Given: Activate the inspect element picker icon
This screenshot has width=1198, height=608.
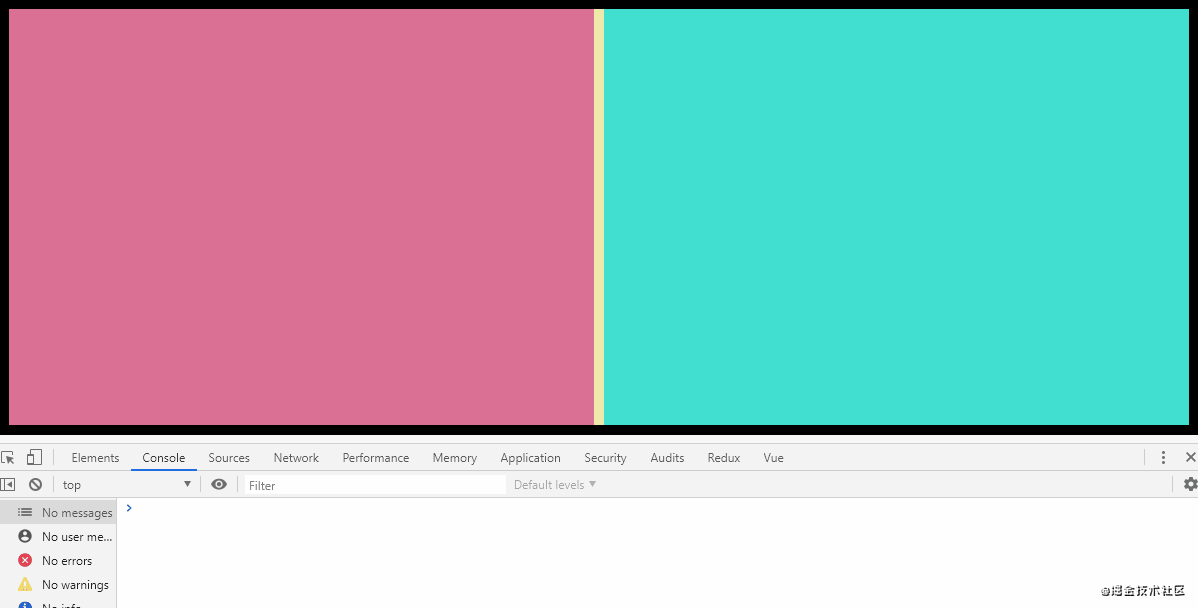Looking at the screenshot, I should point(8,458).
